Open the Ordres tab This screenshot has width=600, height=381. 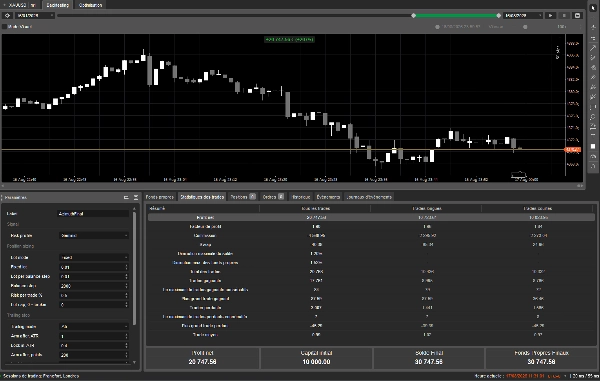(273, 197)
